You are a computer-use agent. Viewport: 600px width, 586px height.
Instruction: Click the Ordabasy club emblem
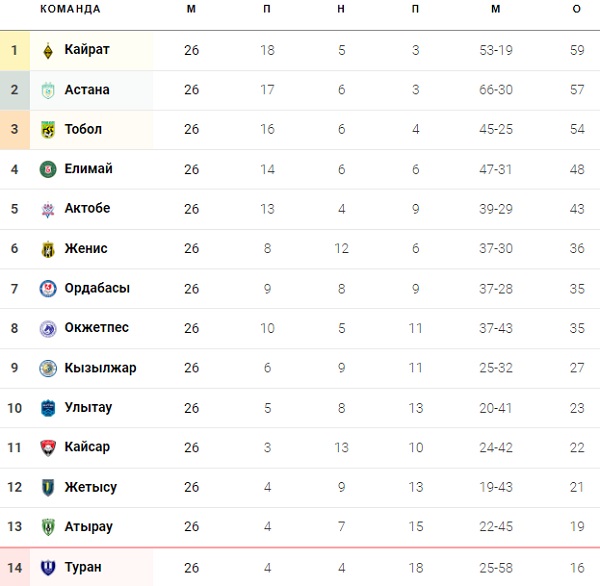[48, 289]
